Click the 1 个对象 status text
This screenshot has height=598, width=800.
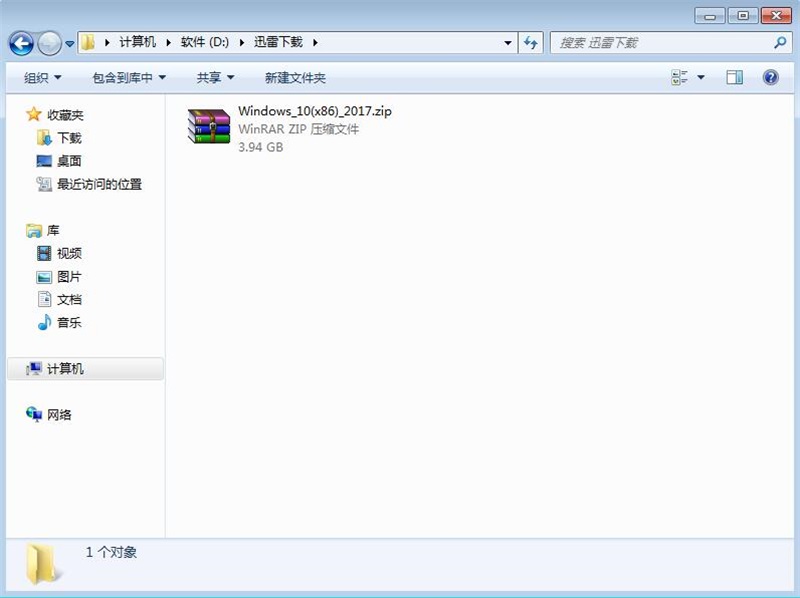[111, 552]
